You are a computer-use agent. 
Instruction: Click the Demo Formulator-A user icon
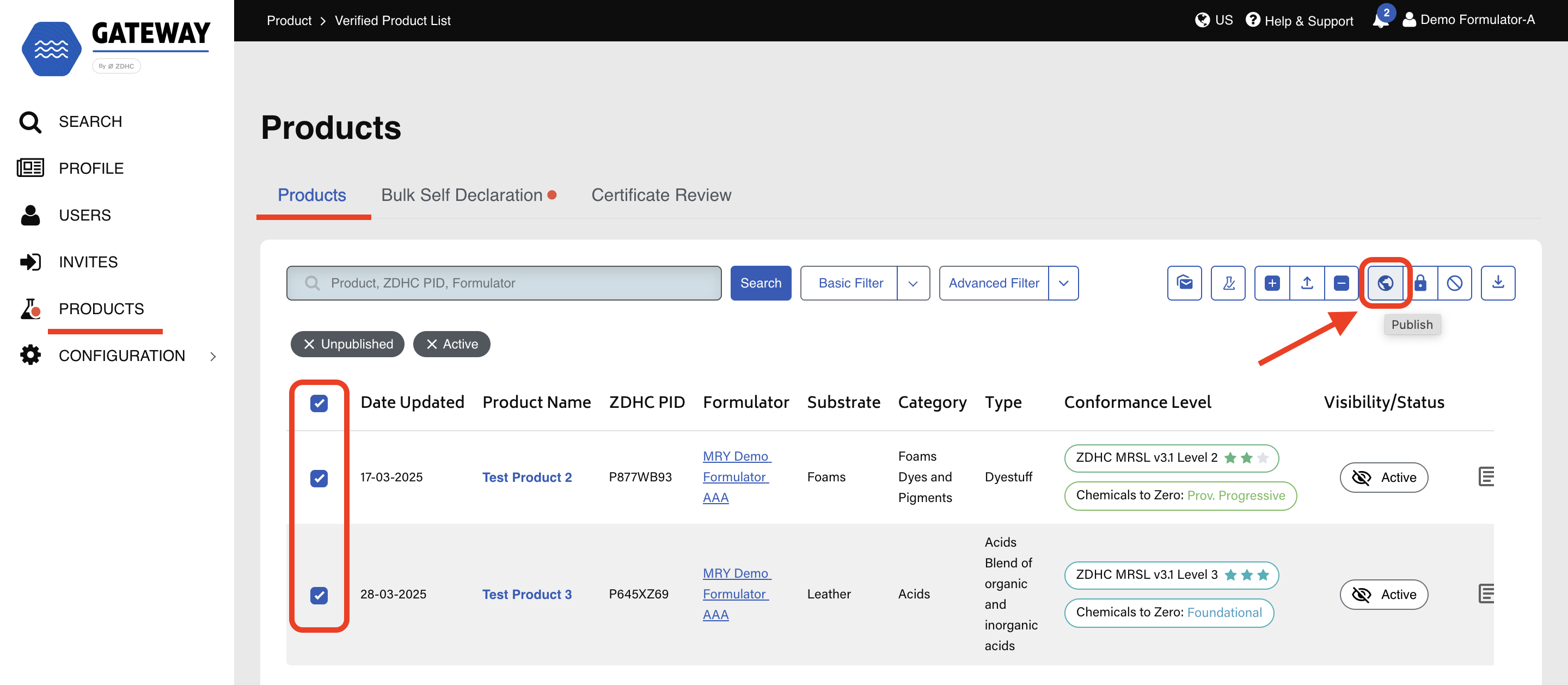1408,20
